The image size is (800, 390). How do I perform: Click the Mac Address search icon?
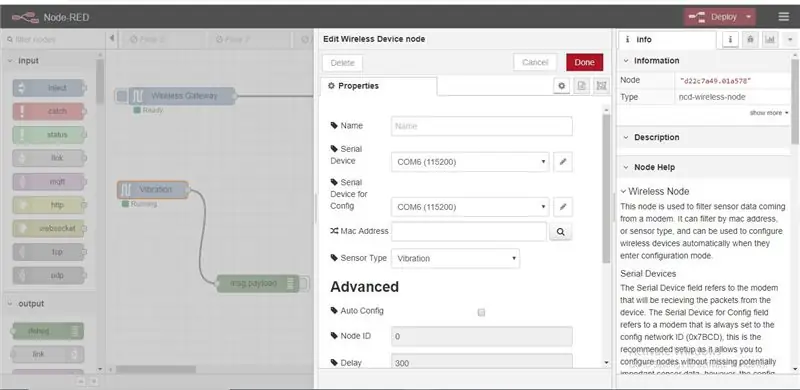(x=560, y=232)
